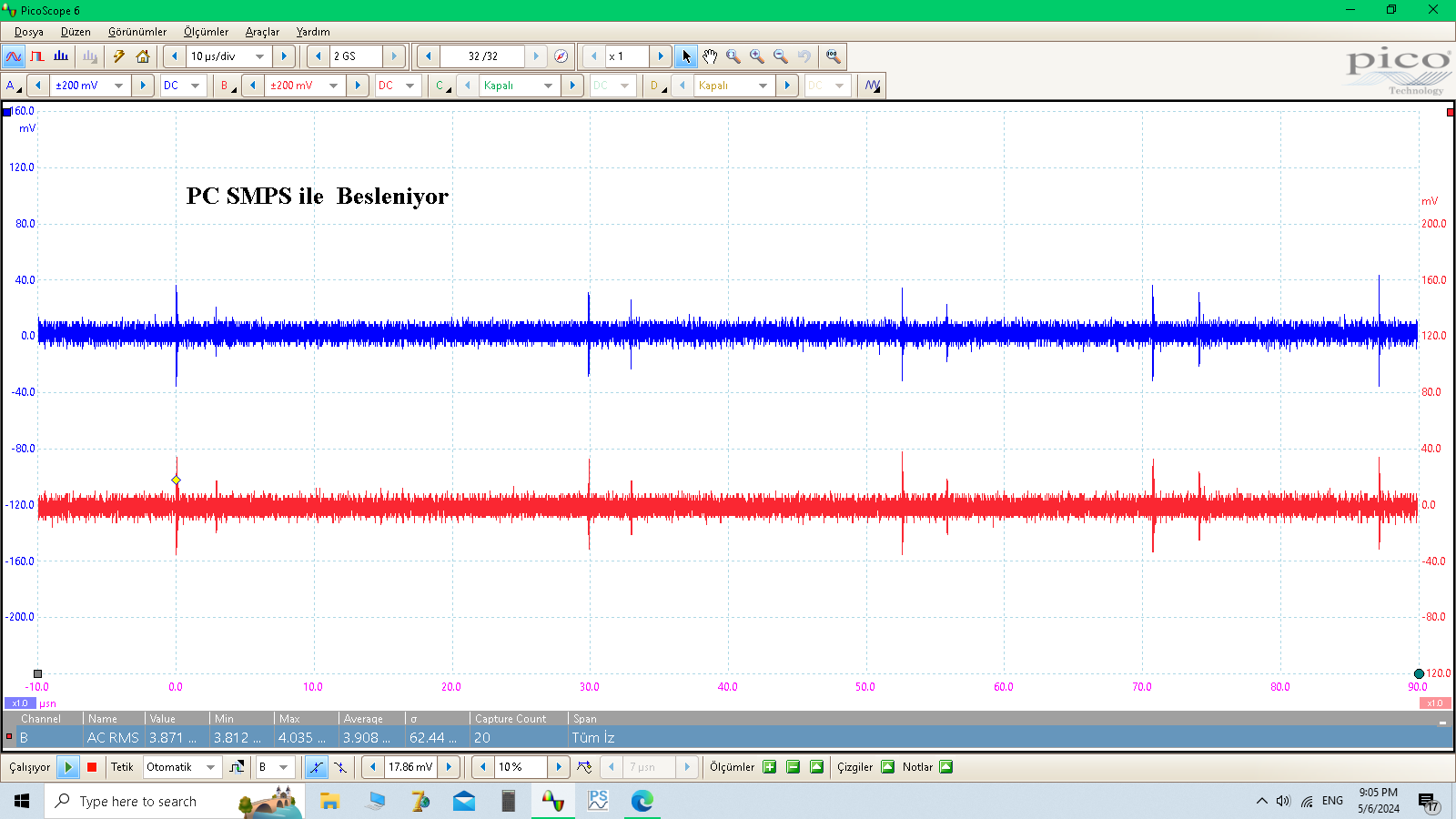Open the trigger source B dropdown
The image size is (1456, 819).
pyautogui.click(x=284, y=767)
